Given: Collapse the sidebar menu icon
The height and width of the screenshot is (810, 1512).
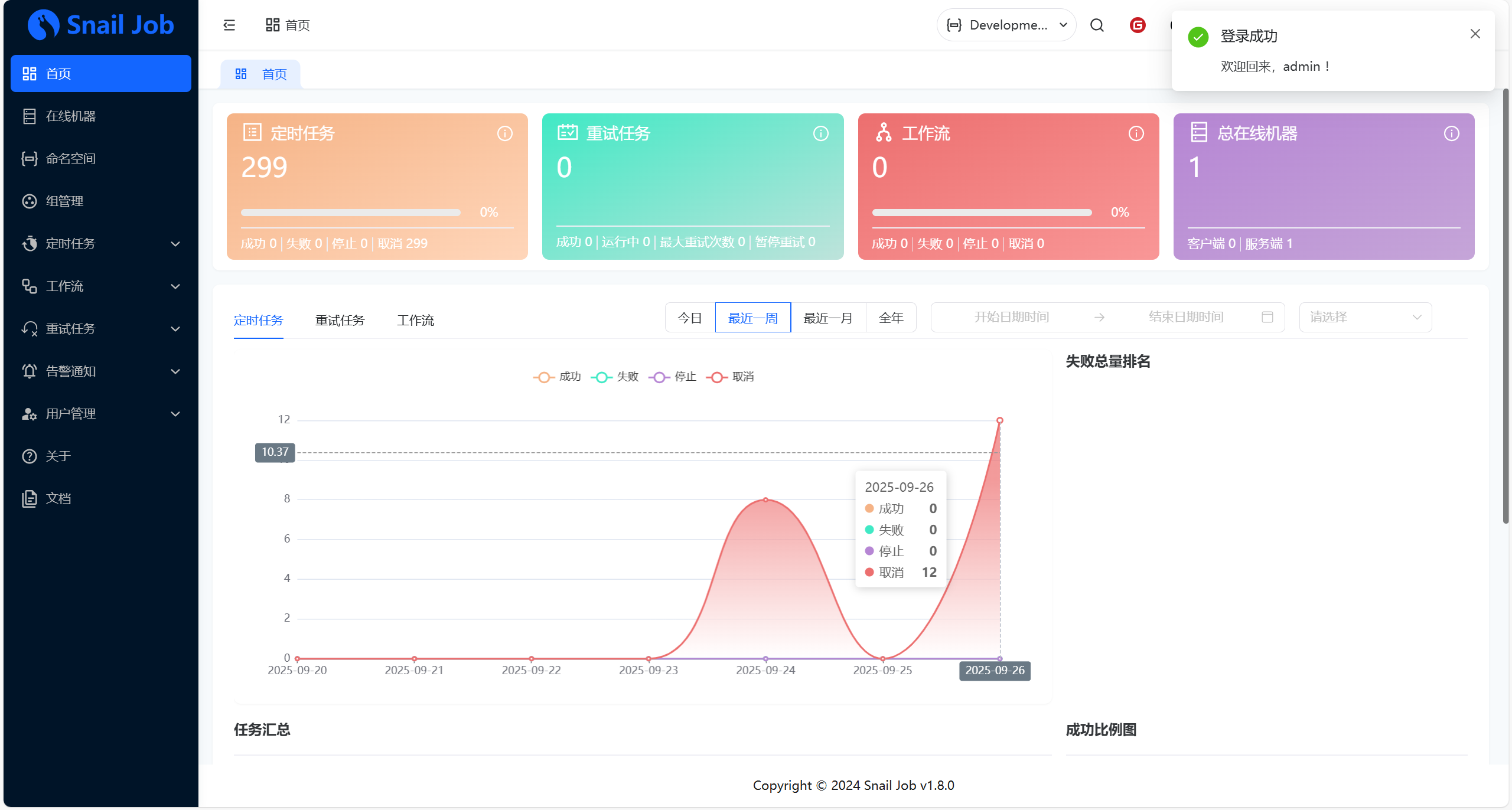Looking at the screenshot, I should pos(229,25).
